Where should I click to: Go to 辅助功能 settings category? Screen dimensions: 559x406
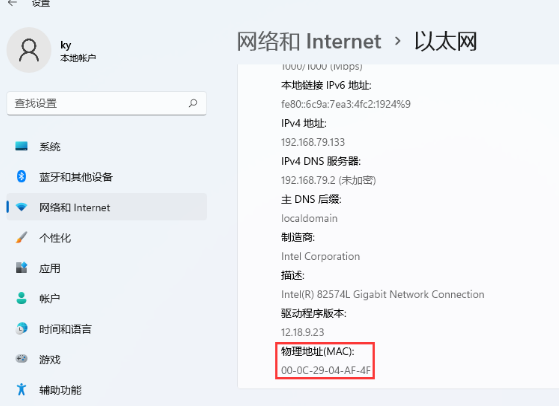pyautogui.click(x=107, y=389)
